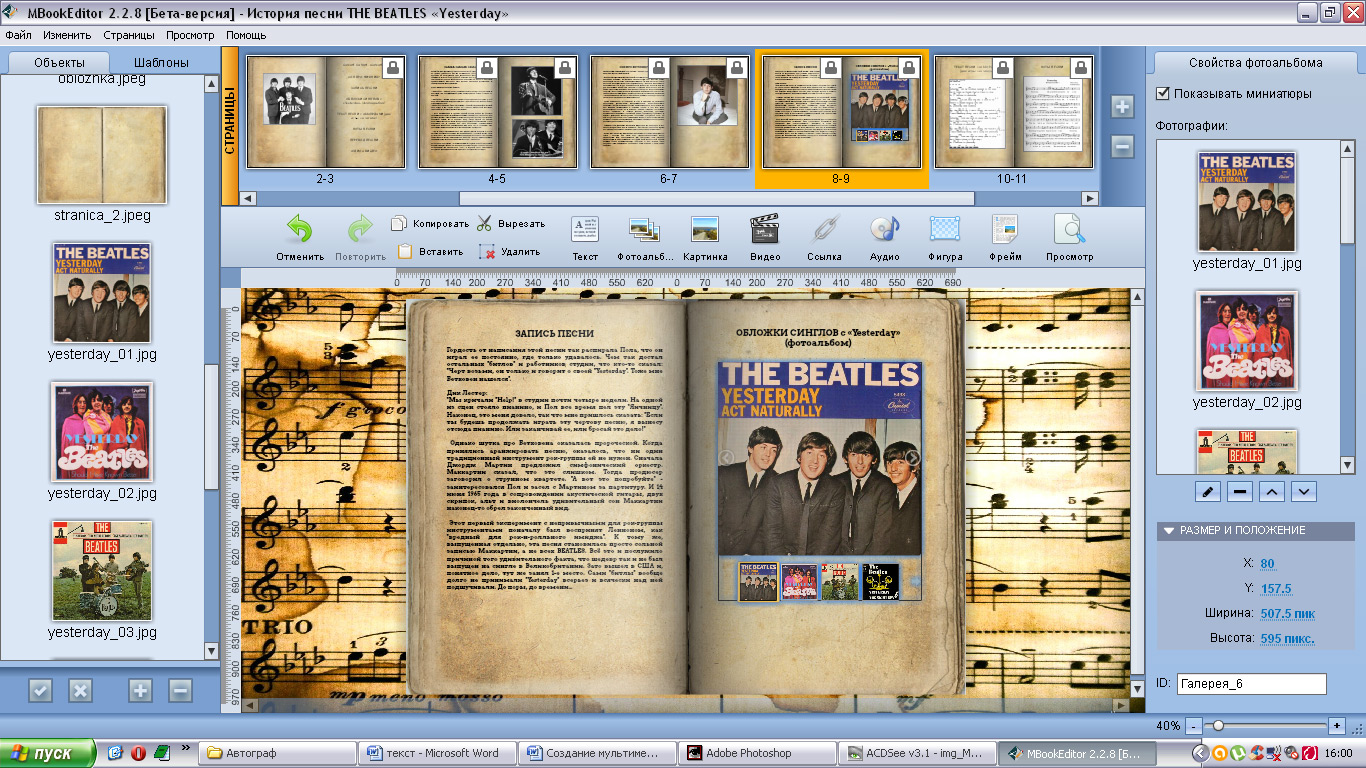This screenshot has width=1366, height=768.
Task: Change the Высота value 595
Action: pos(1287,638)
